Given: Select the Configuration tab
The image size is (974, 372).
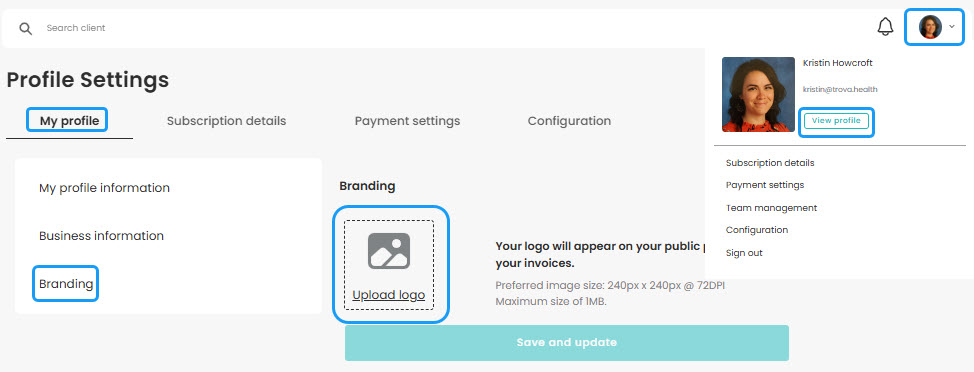Looking at the screenshot, I should (569, 120).
